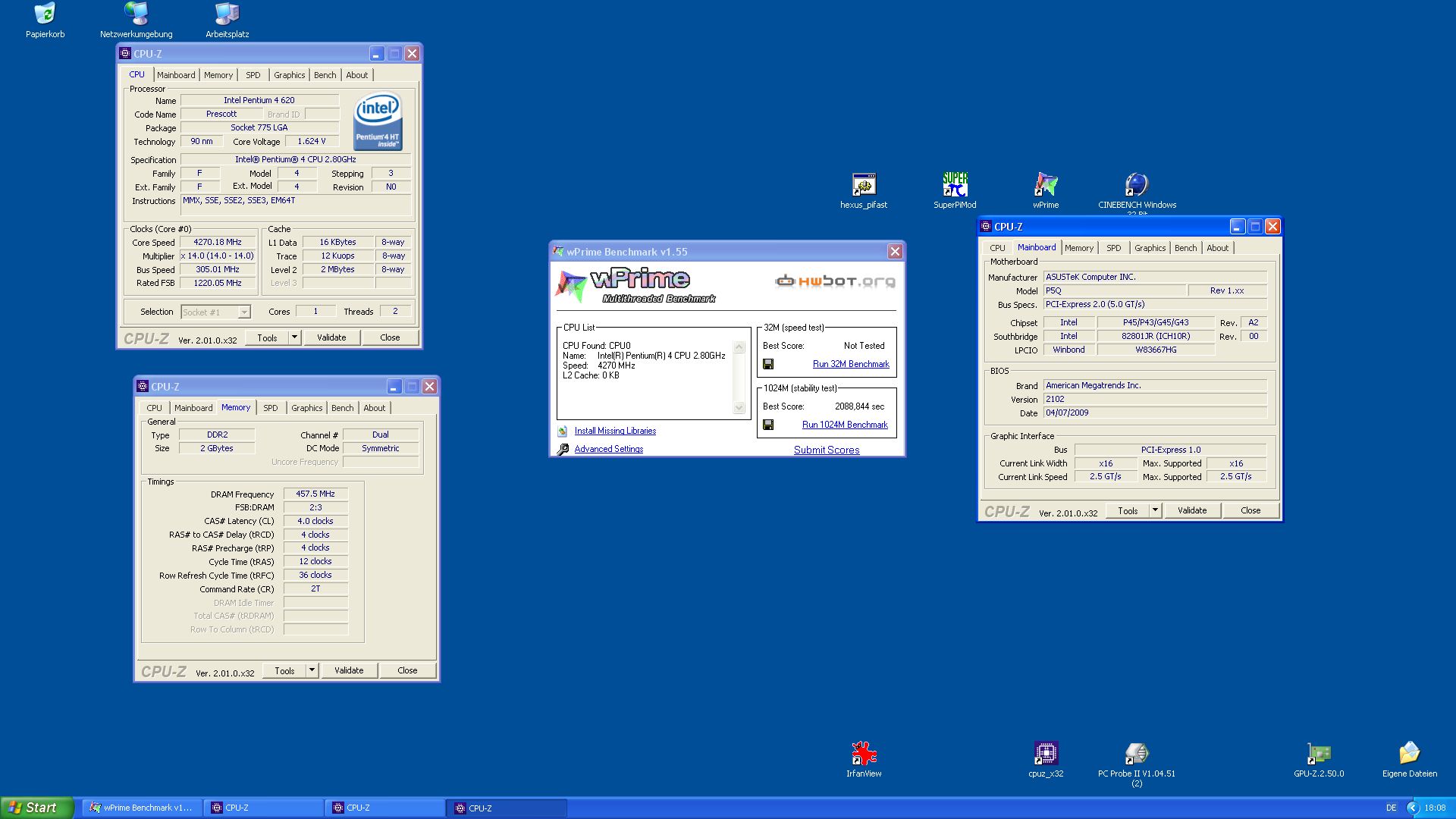The height and width of the screenshot is (819, 1456).
Task: Click the hwbot.org logo in wPrime
Action: pos(835,281)
